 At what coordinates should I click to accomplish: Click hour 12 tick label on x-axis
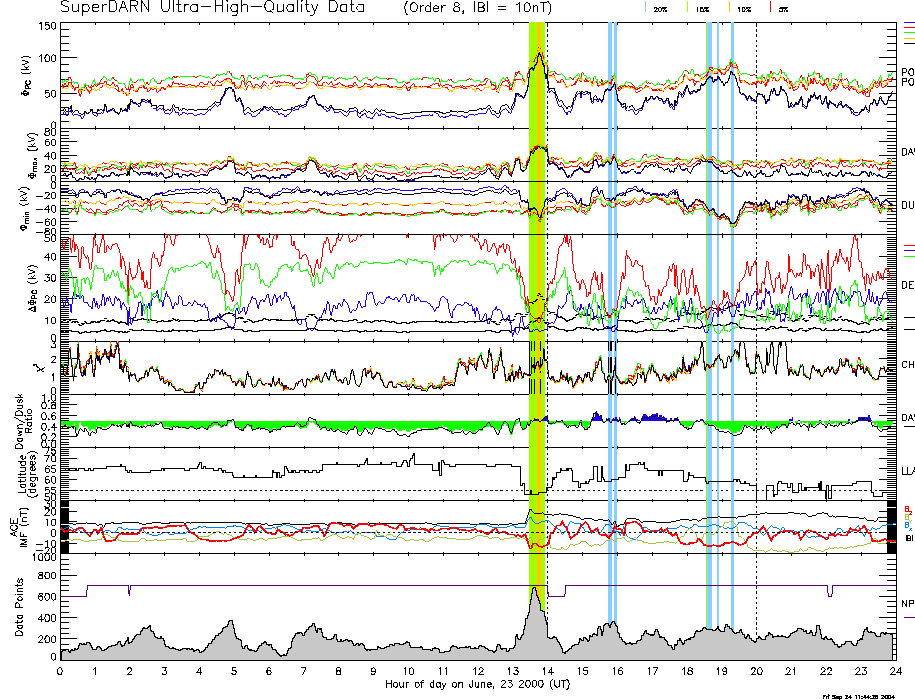click(x=477, y=672)
